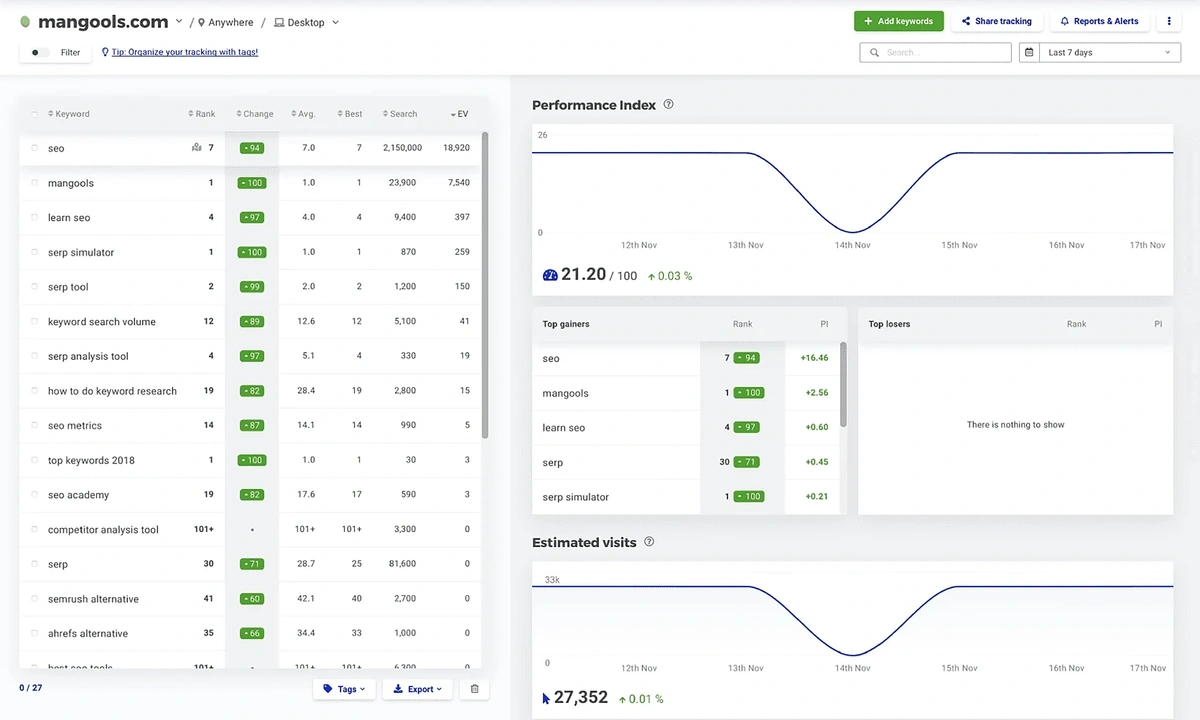Click the Share tracking button
Image resolution: width=1200 pixels, height=720 pixels.
(x=997, y=21)
